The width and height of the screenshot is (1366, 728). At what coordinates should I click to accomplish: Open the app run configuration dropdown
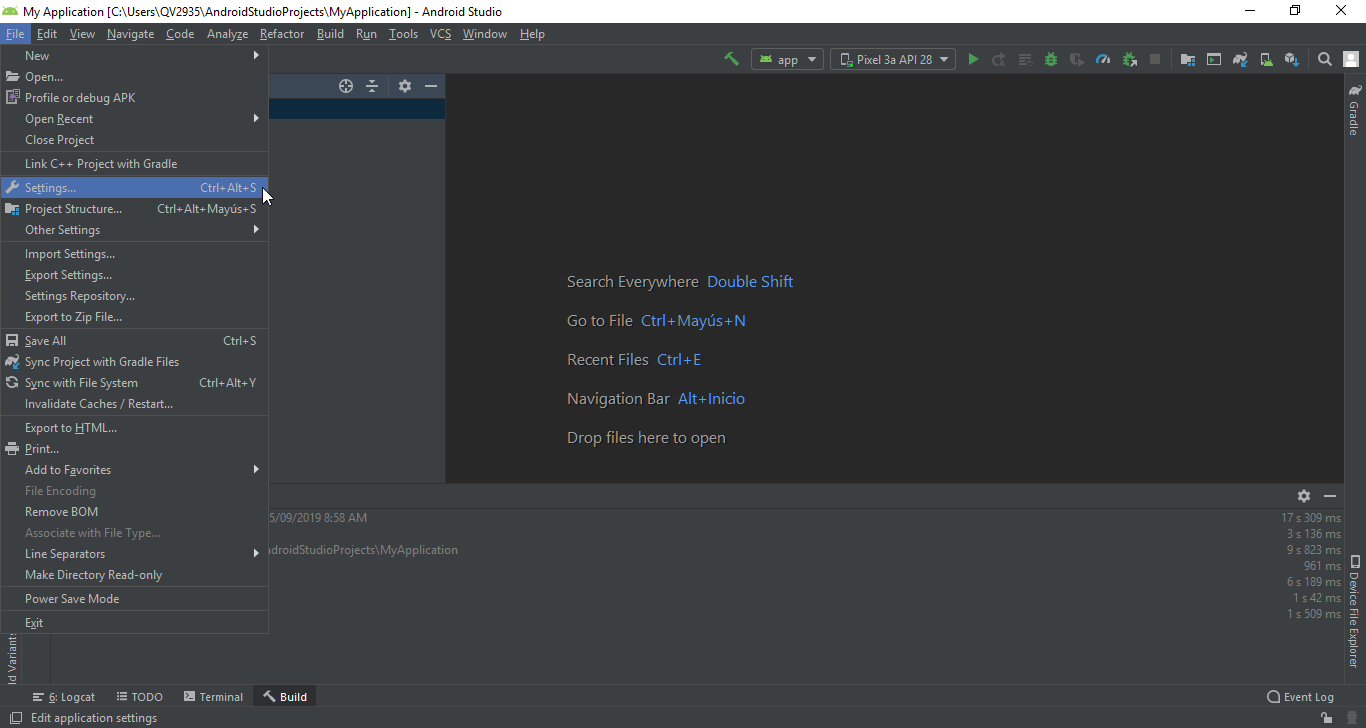(787, 59)
